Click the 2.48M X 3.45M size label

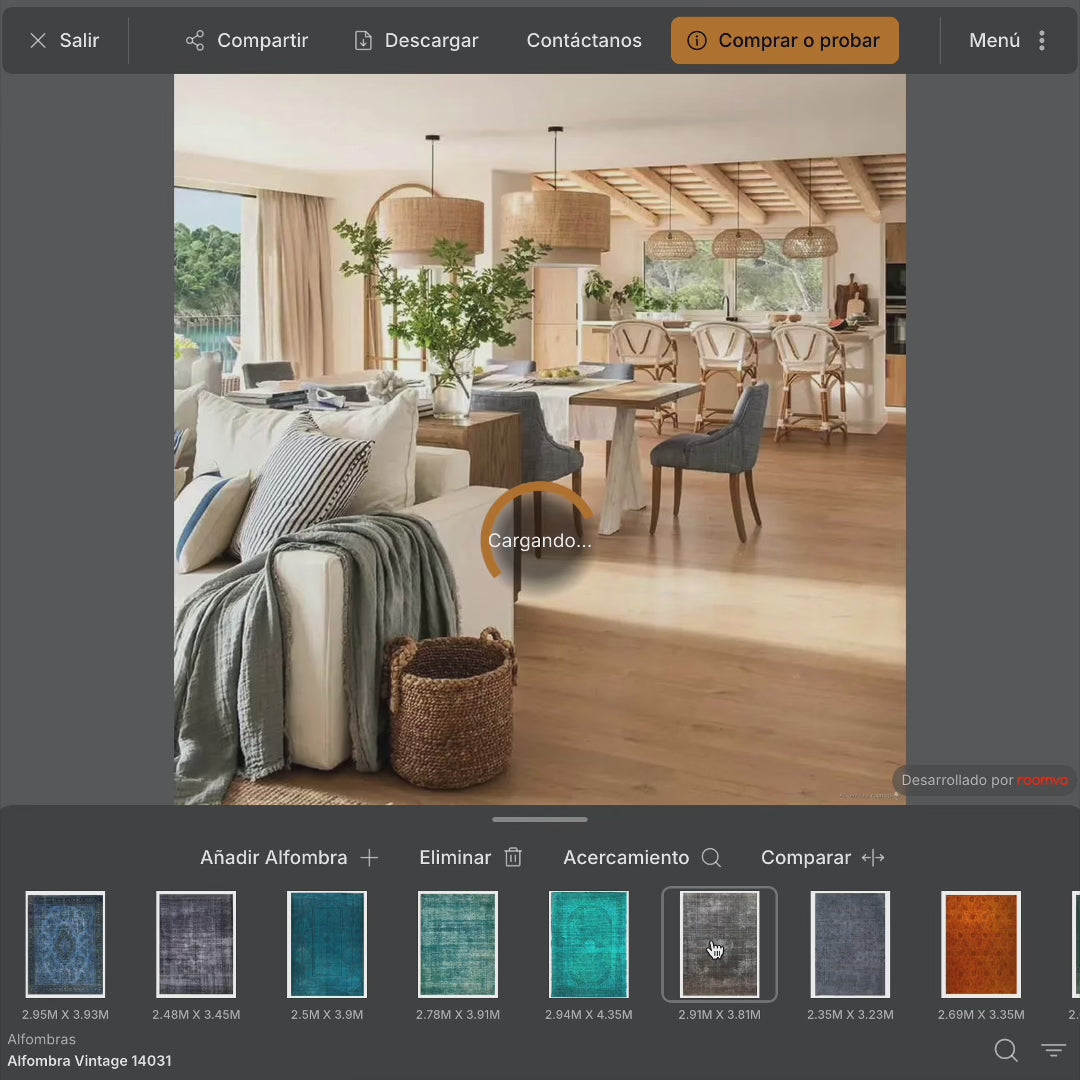(x=196, y=1015)
